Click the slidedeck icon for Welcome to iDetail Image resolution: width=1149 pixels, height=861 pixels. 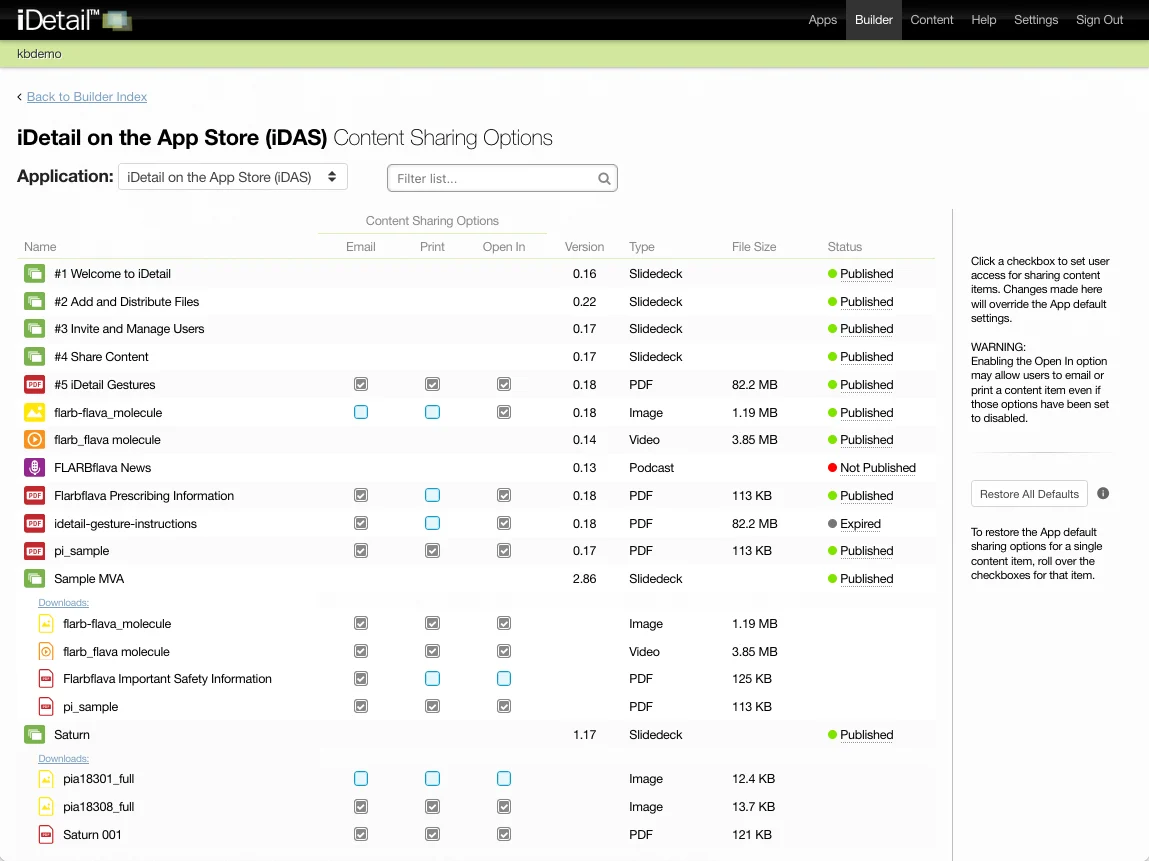(x=35, y=274)
